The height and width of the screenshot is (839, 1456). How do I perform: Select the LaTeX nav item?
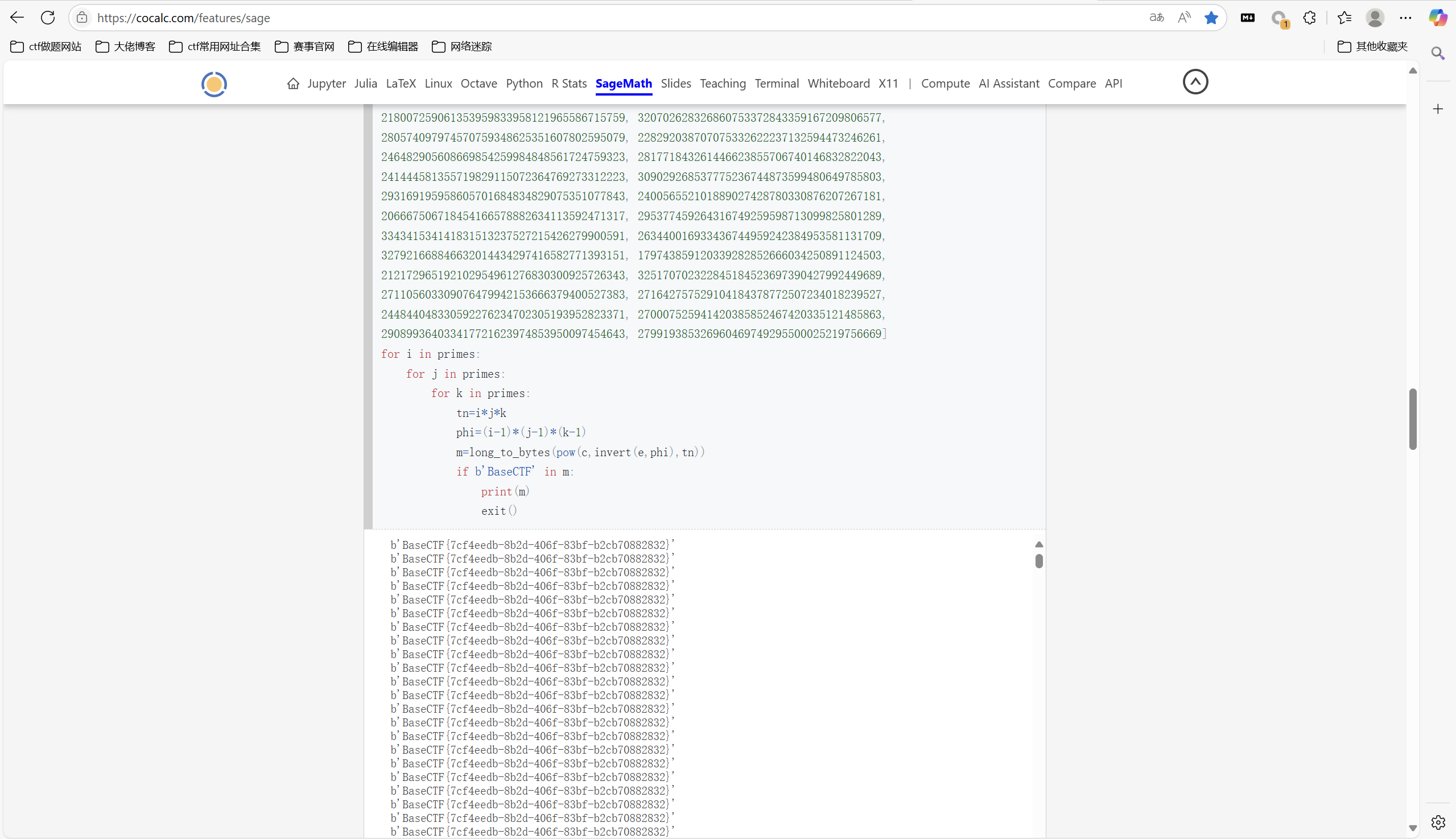point(401,84)
